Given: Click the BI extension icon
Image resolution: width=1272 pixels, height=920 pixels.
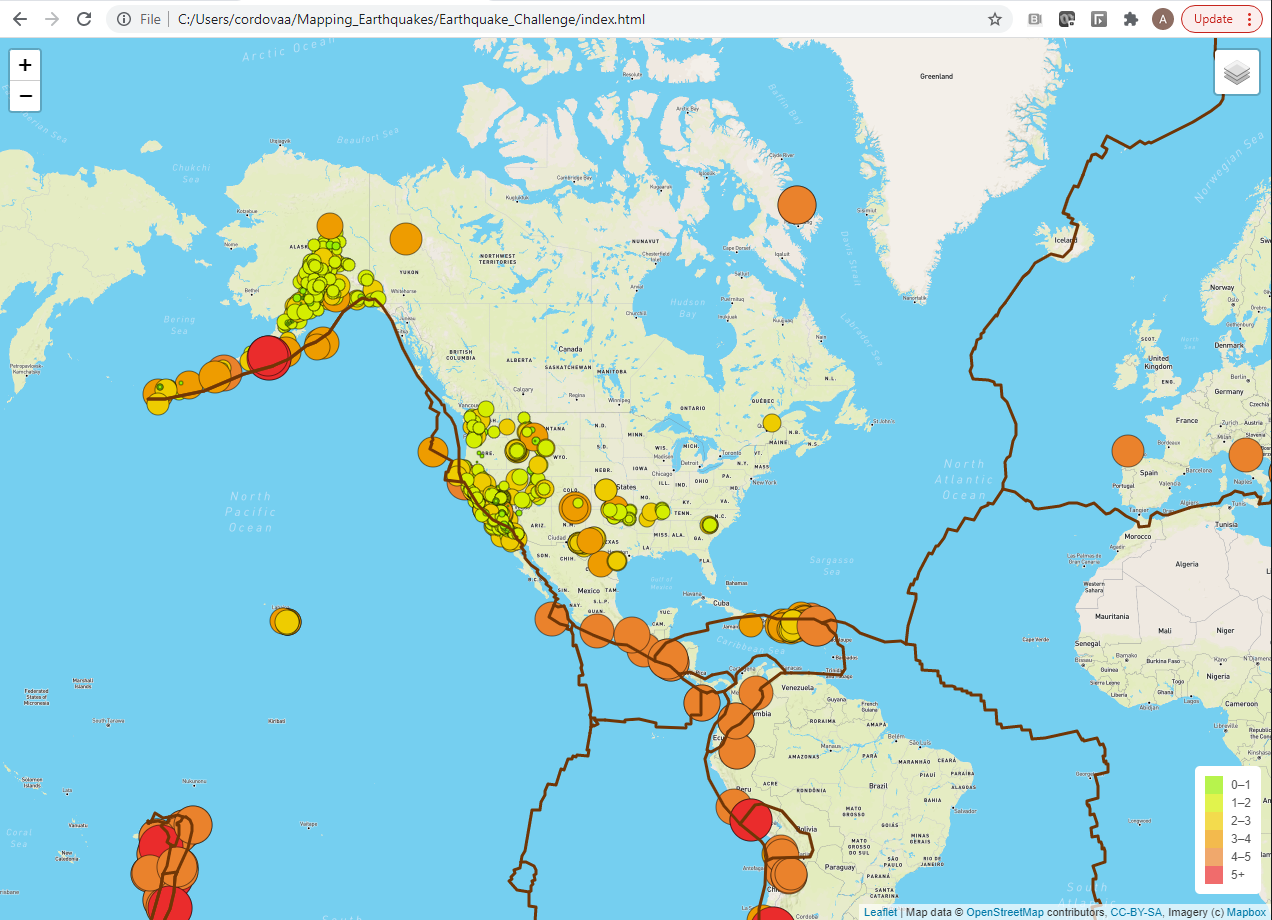Looking at the screenshot, I should [1035, 18].
